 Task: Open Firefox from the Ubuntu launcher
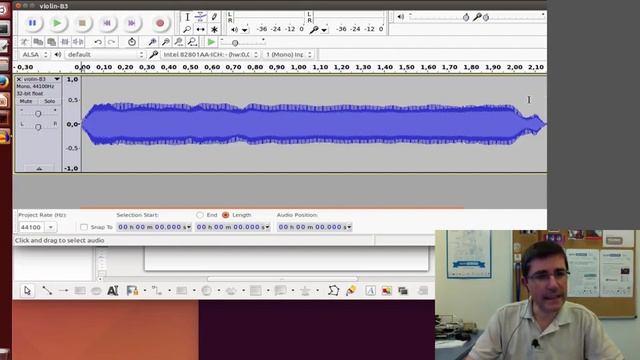[4, 82]
